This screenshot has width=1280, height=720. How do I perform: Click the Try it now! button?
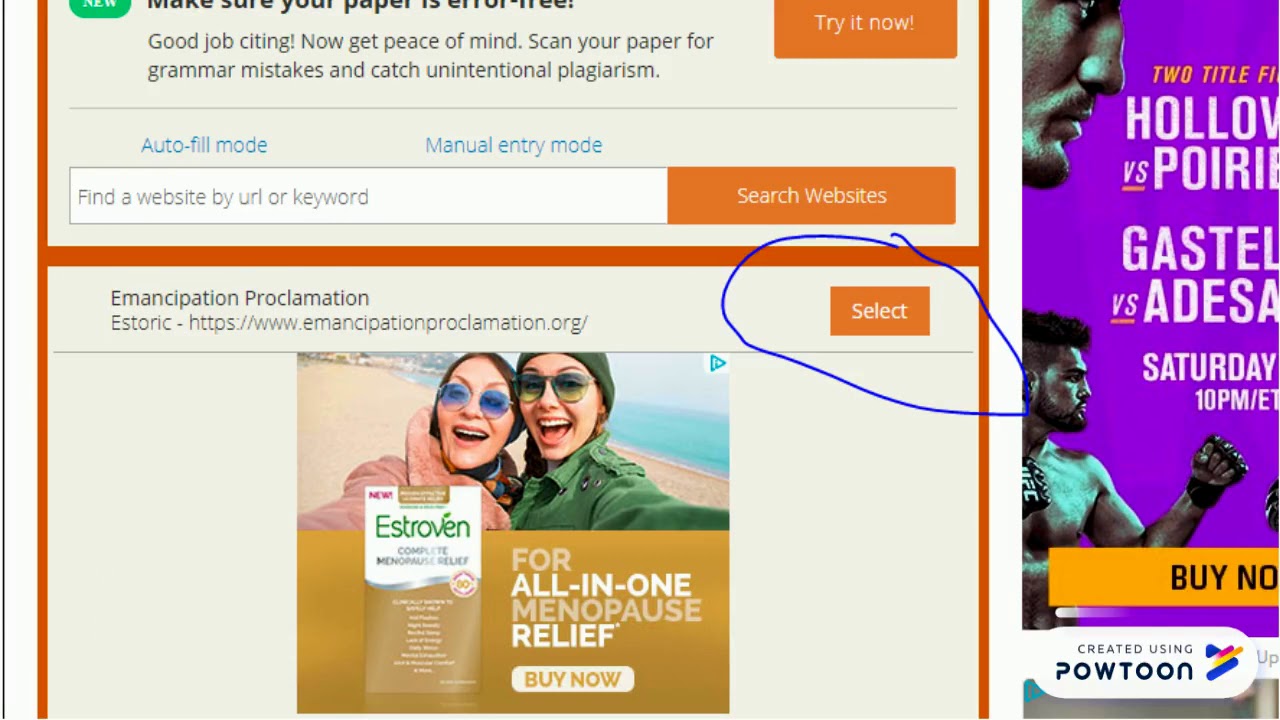pos(865,24)
